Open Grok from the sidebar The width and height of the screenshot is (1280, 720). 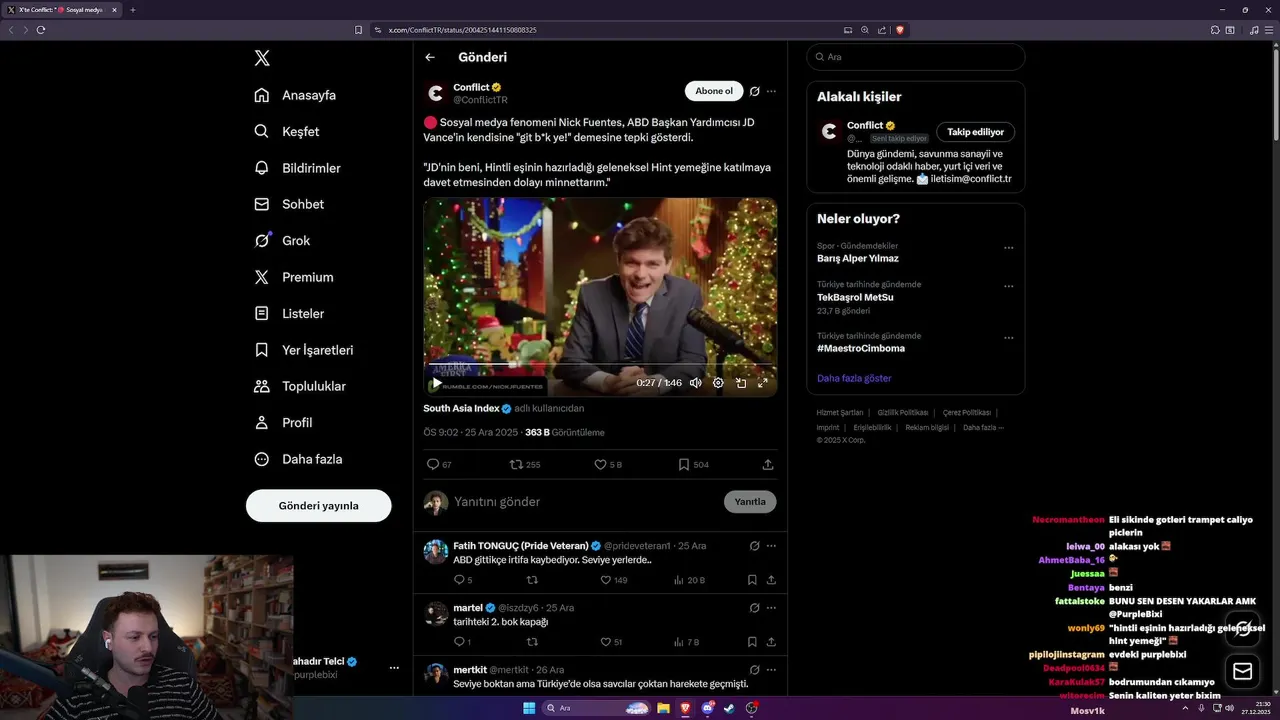282,240
